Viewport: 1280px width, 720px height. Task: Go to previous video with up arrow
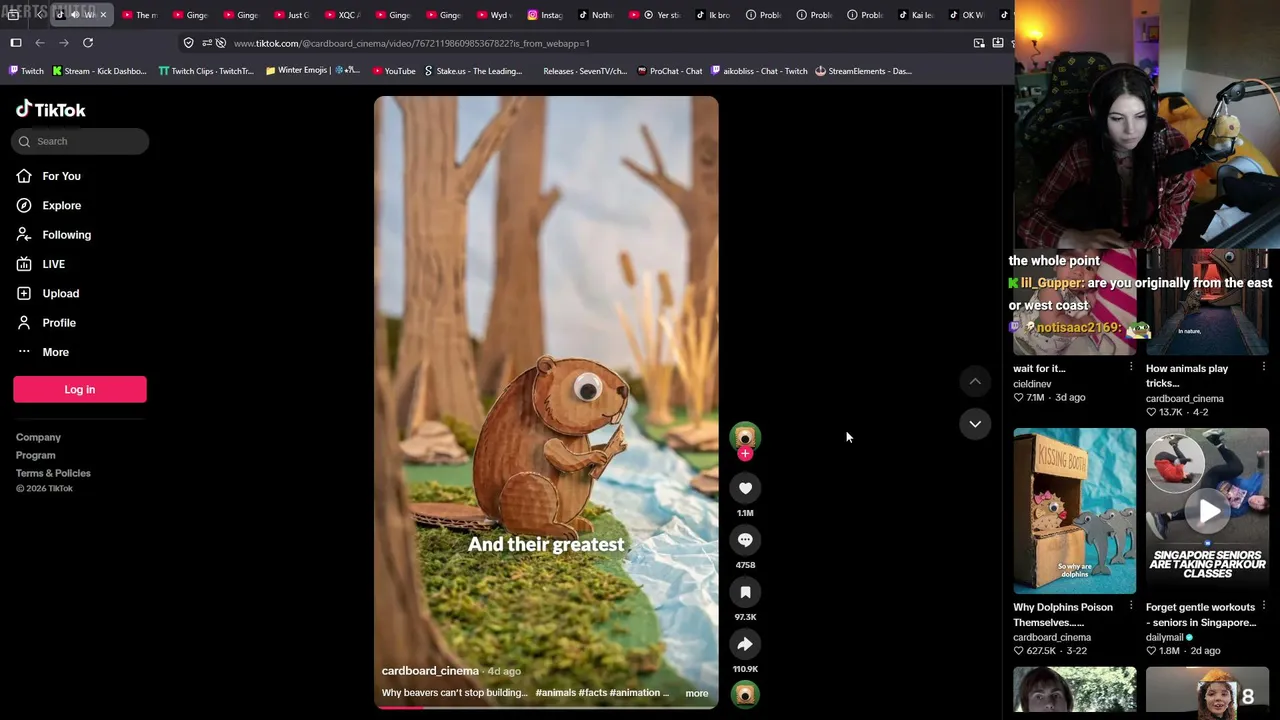(975, 381)
